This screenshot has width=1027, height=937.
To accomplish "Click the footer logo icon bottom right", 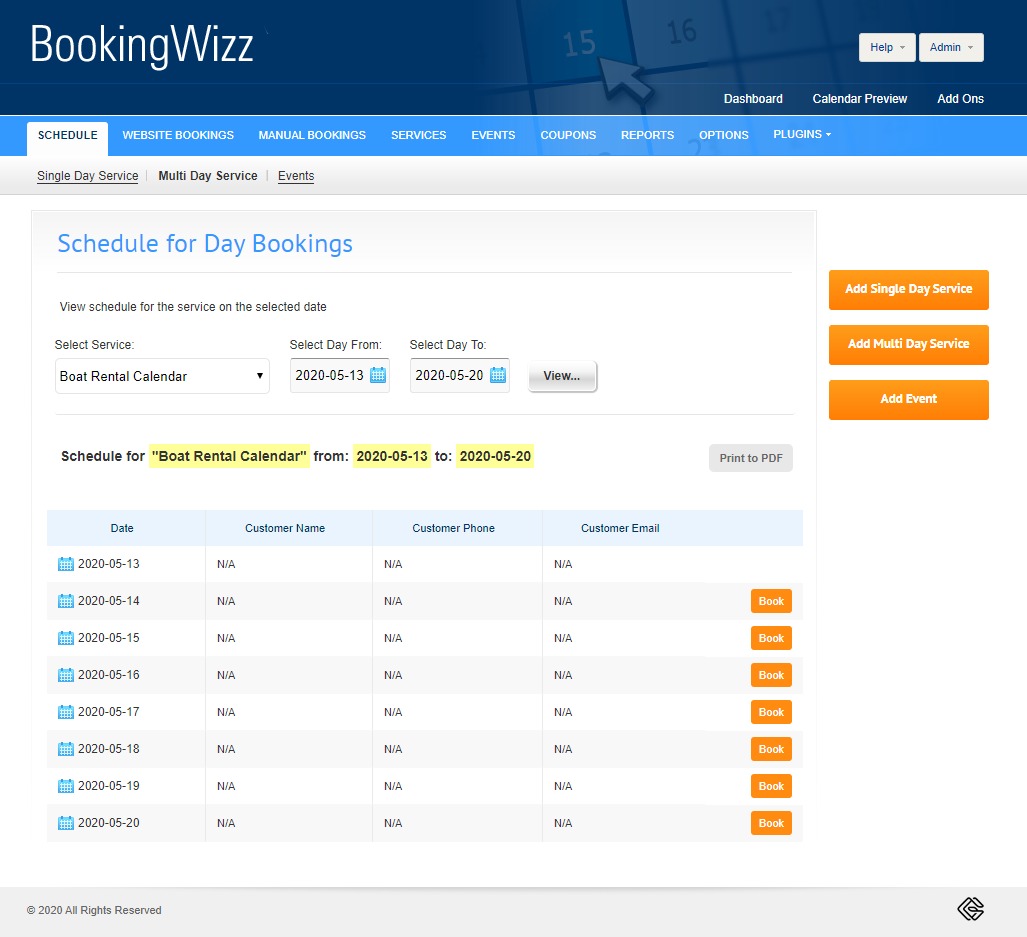I will coord(969,908).
